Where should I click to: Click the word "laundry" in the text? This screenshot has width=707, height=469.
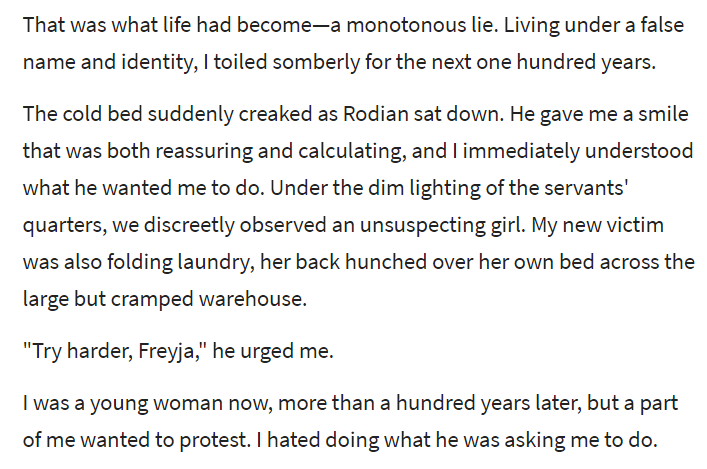tap(212, 262)
